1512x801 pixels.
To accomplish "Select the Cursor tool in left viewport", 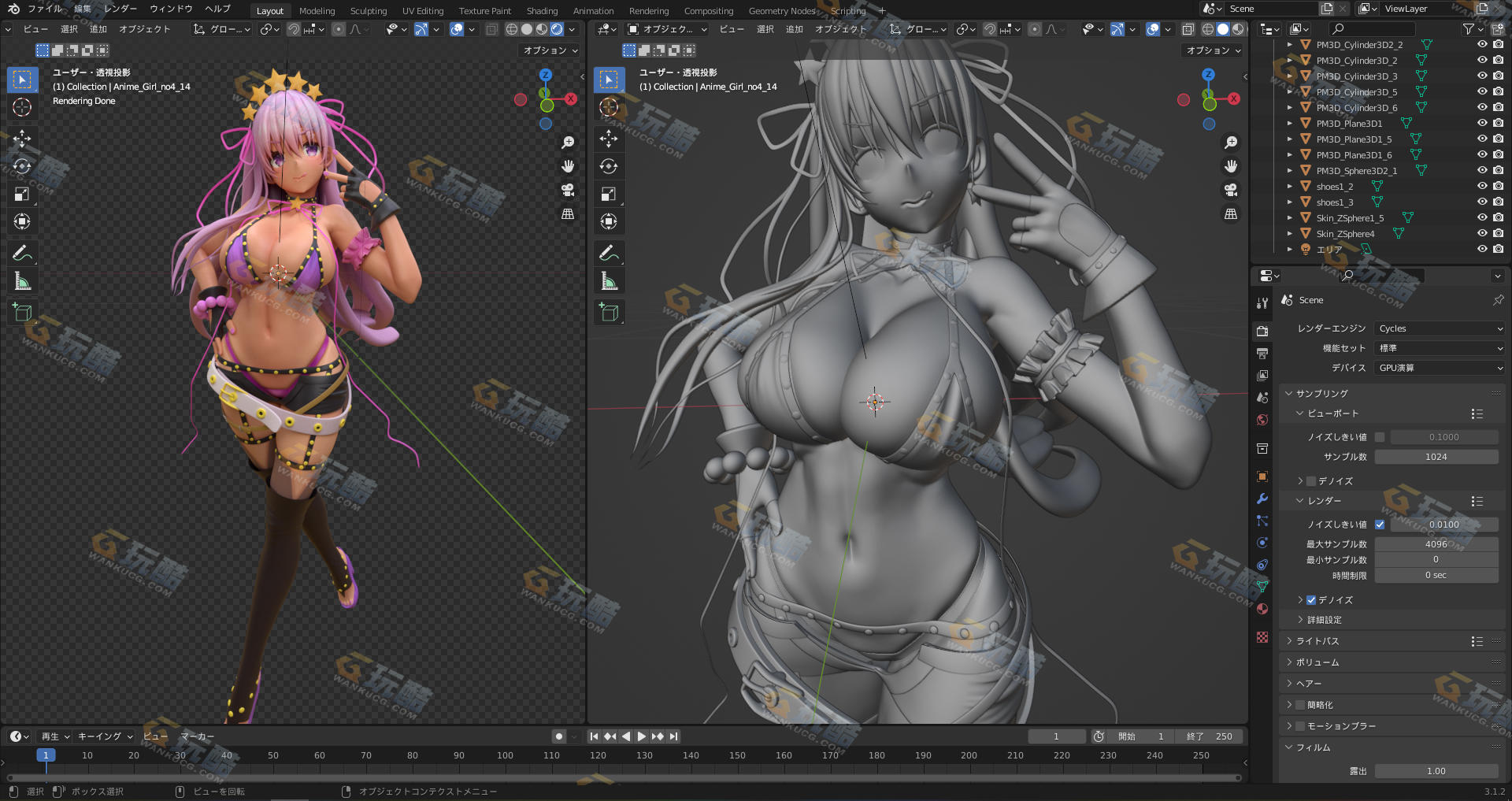I will click(x=22, y=107).
